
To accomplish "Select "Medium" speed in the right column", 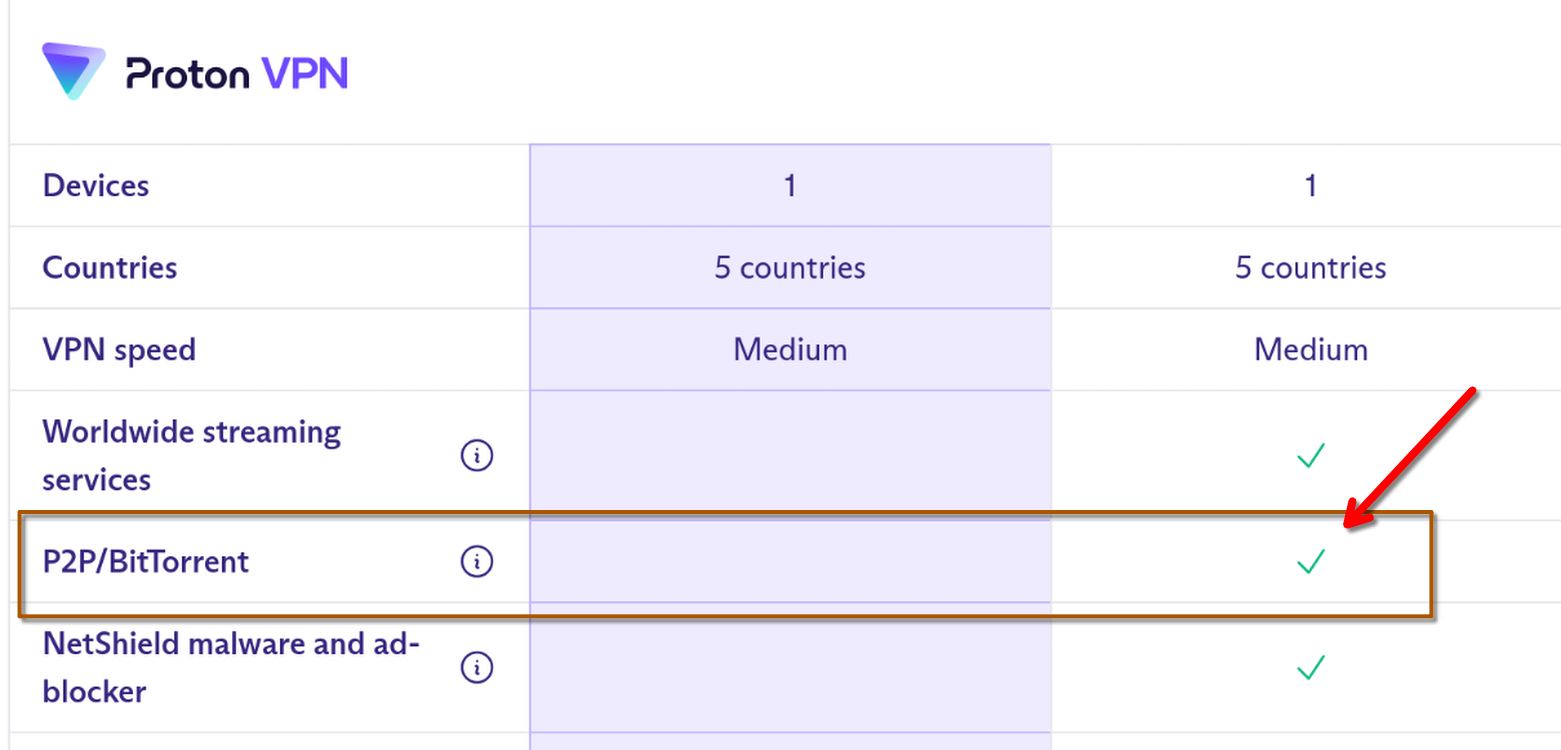I will pos(1311,350).
